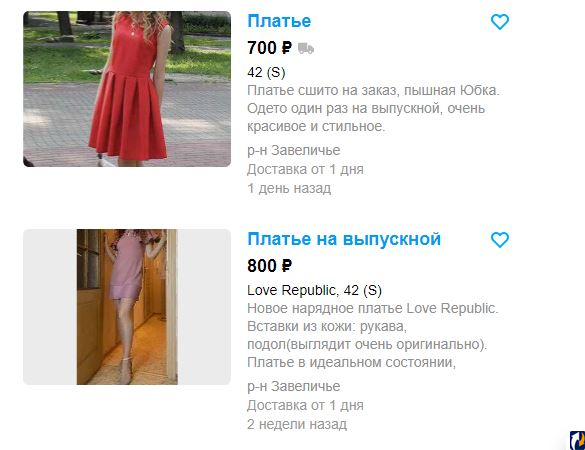Click р-н Завеличье under the red dress listing

(294, 150)
